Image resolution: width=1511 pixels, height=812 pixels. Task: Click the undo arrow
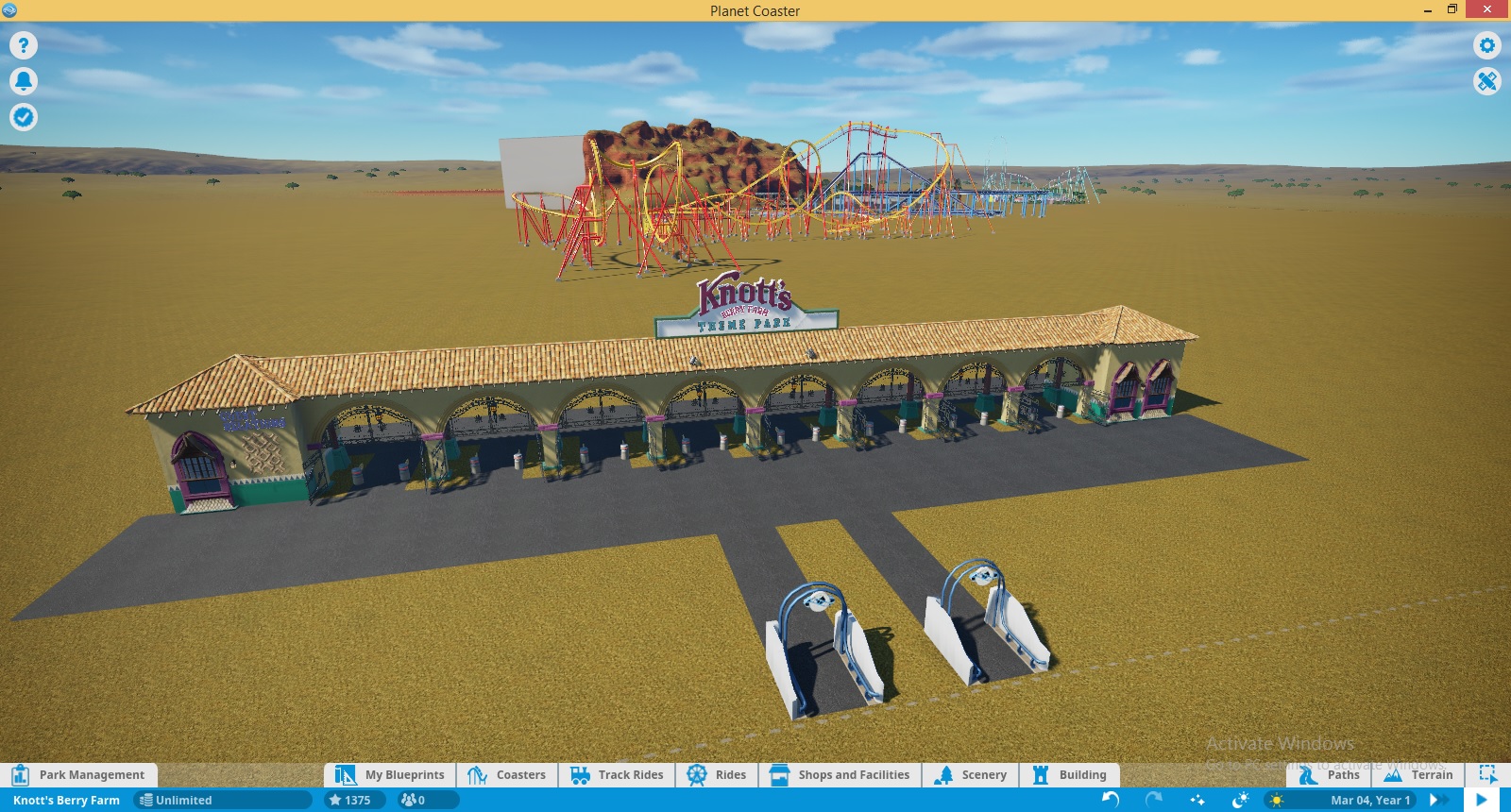(x=1111, y=800)
